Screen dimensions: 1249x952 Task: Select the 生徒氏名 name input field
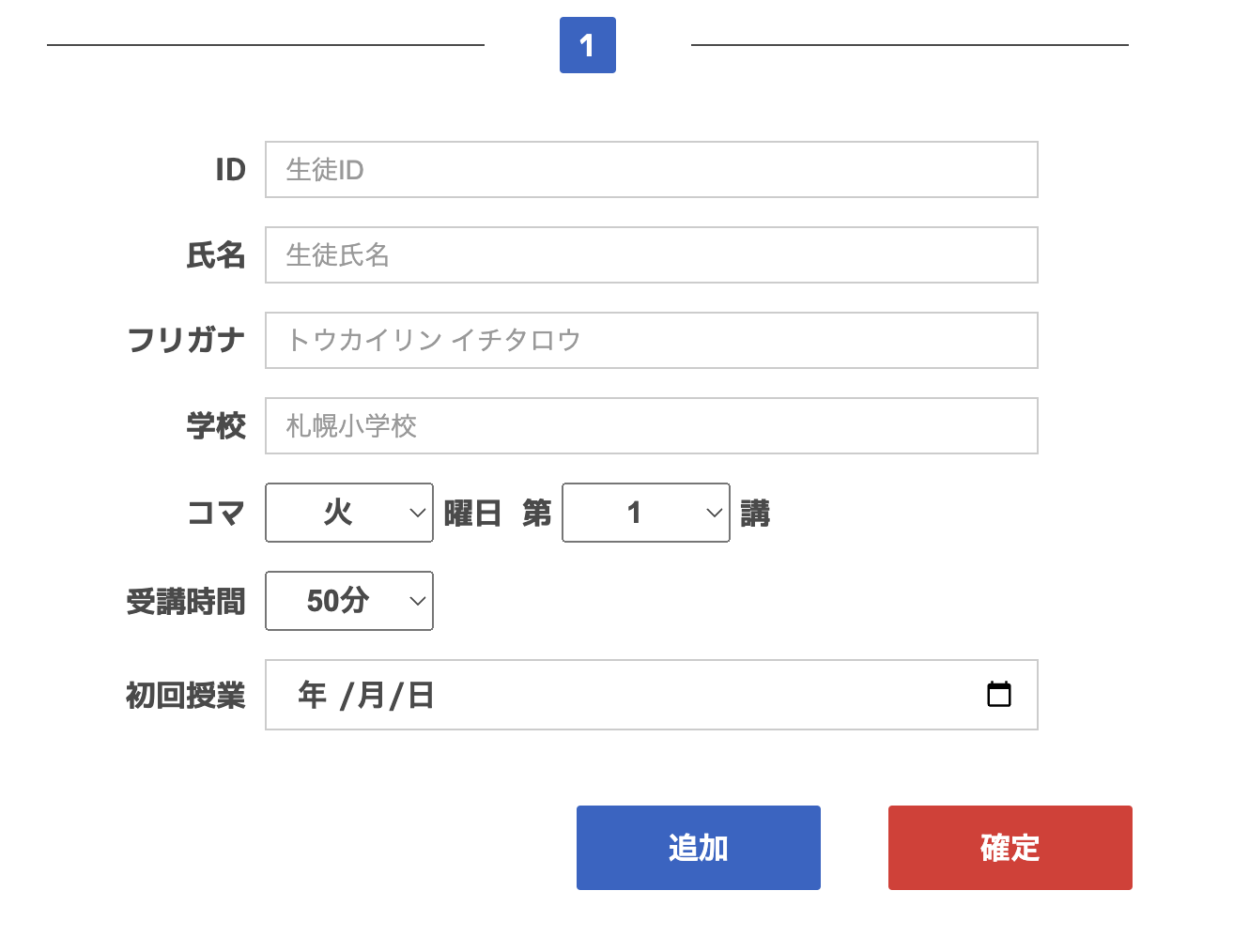pos(651,254)
